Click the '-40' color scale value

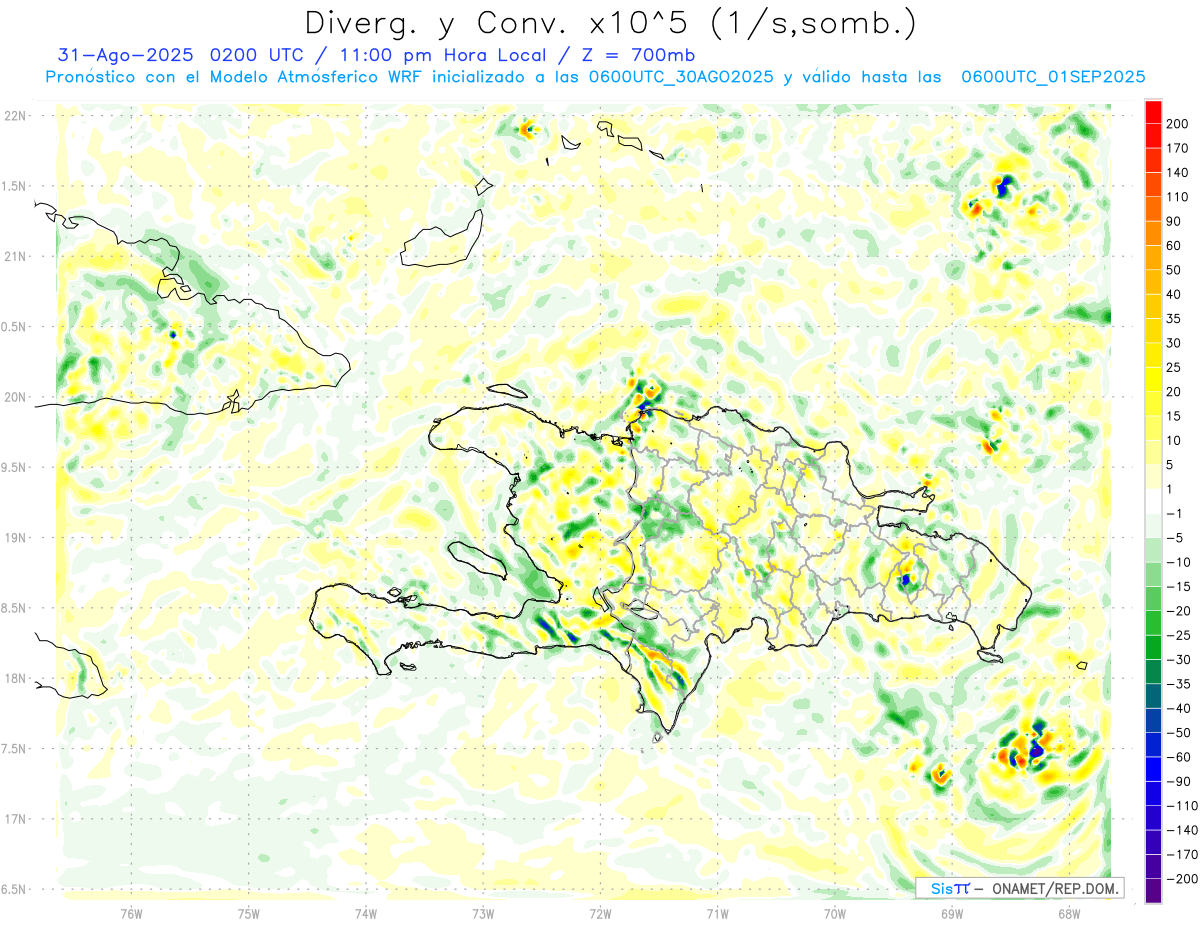point(1181,708)
